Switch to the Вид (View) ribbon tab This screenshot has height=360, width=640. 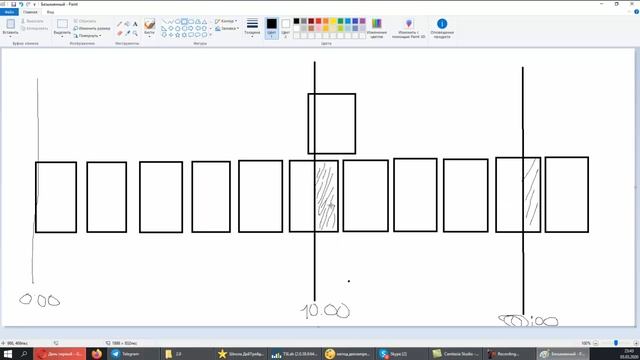tap(50, 12)
